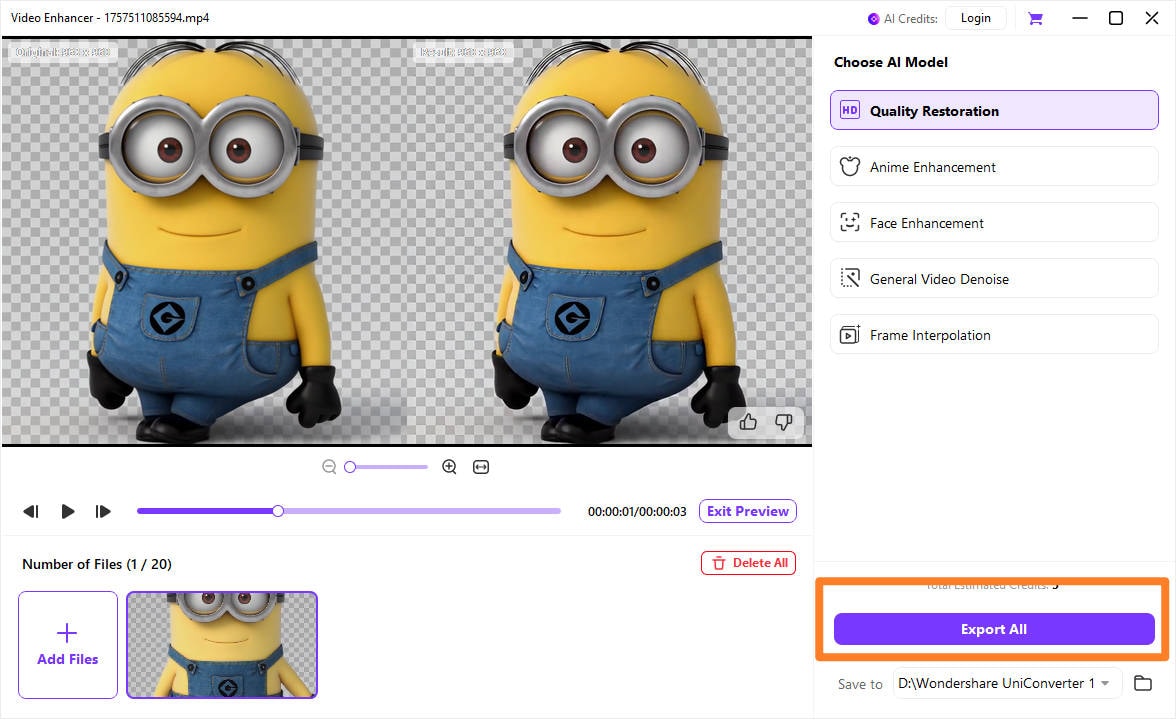Click the 00:00:01/00:00:03 time readout
The width and height of the screenshot is (1176, 720).
point(637,512)
